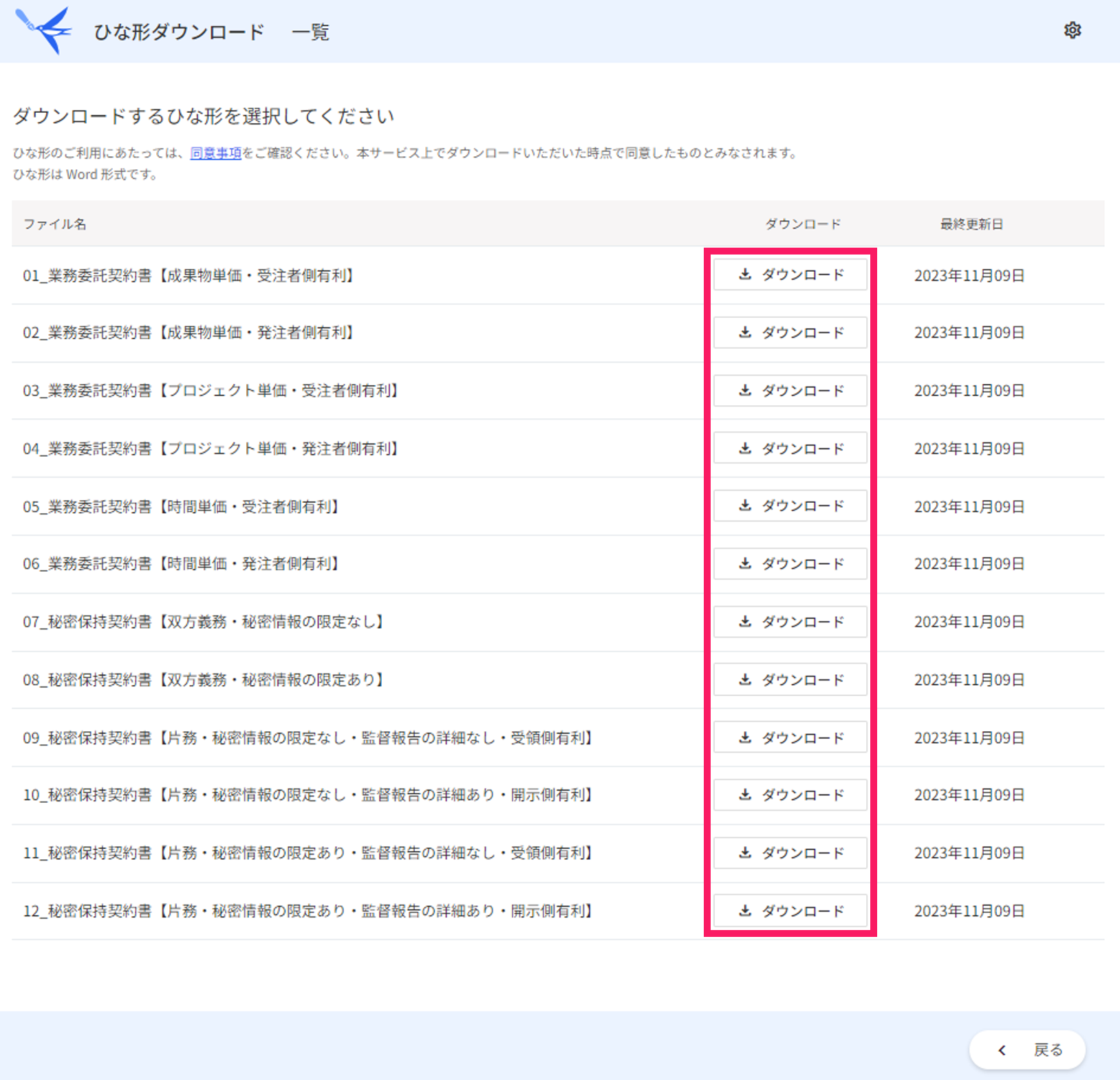Download 02_業務委託契約書 成果物単価・発注者側有利
1120x1080 pixels.
coord(790,332)
